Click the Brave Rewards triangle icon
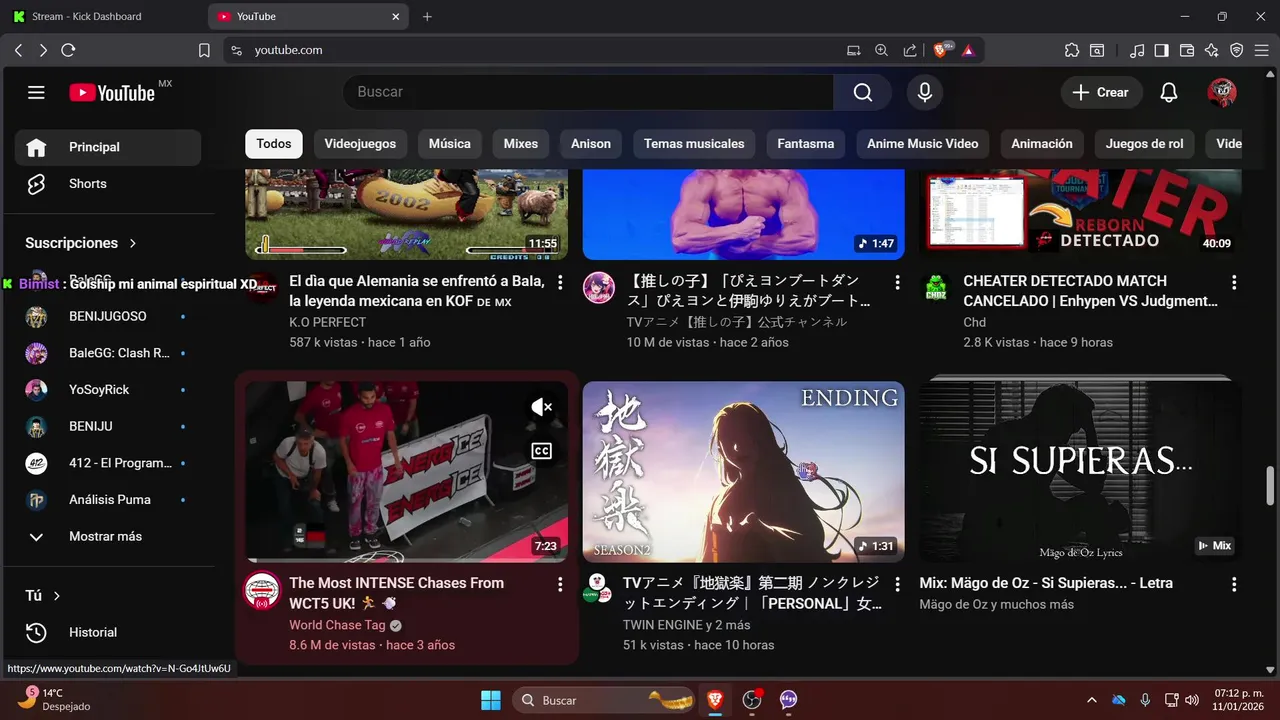 (968, 50)
